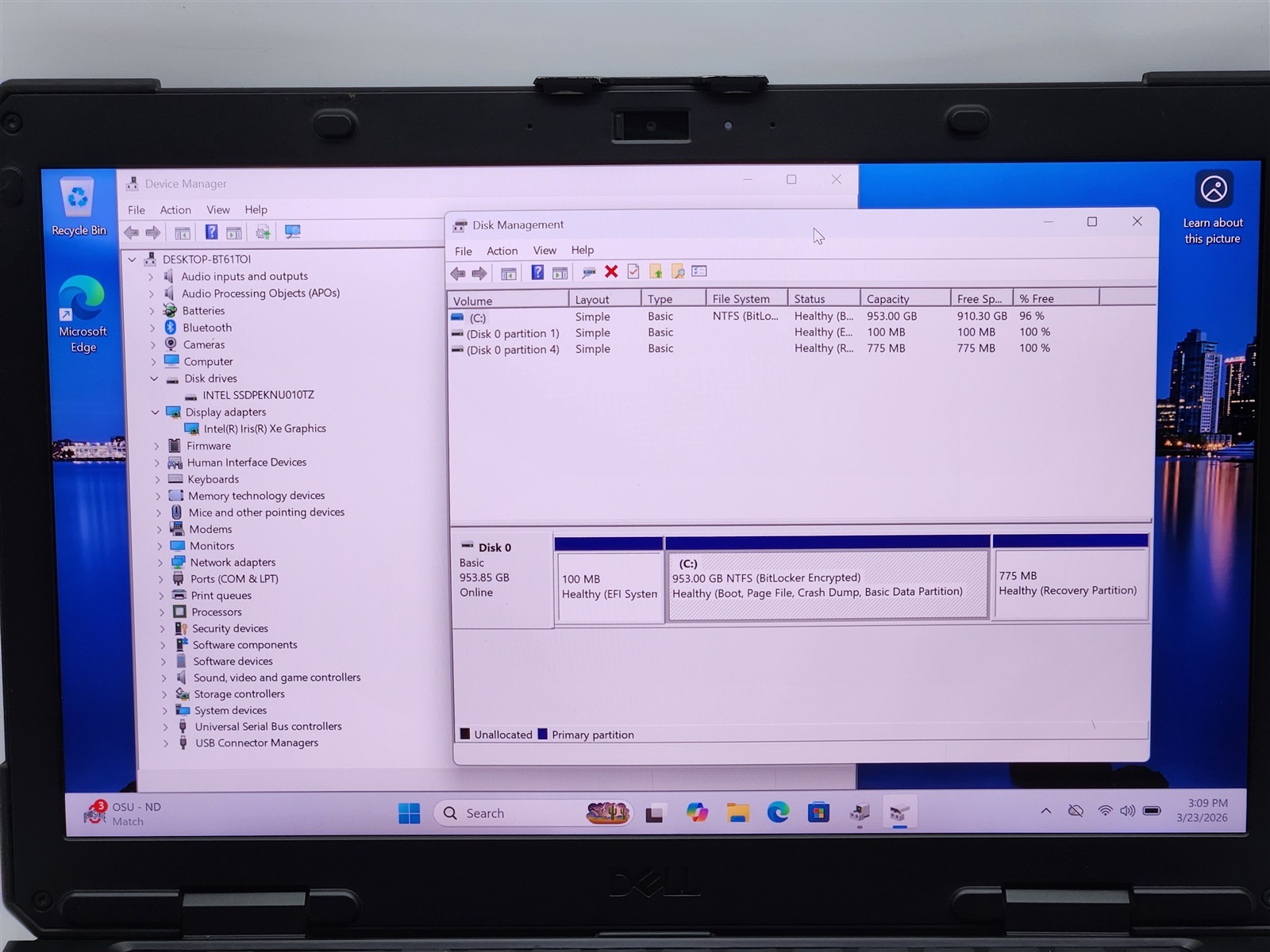1270x952 pixels.
Task: Open OSU - ND Match widget
Action: [x=123, y=813]
